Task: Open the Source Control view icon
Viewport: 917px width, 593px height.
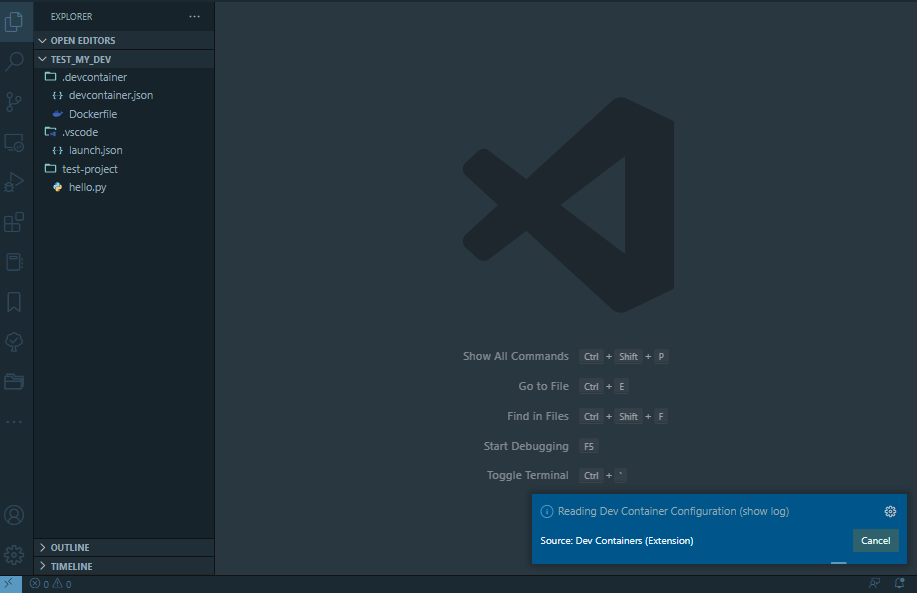Action: coord(14,102)
